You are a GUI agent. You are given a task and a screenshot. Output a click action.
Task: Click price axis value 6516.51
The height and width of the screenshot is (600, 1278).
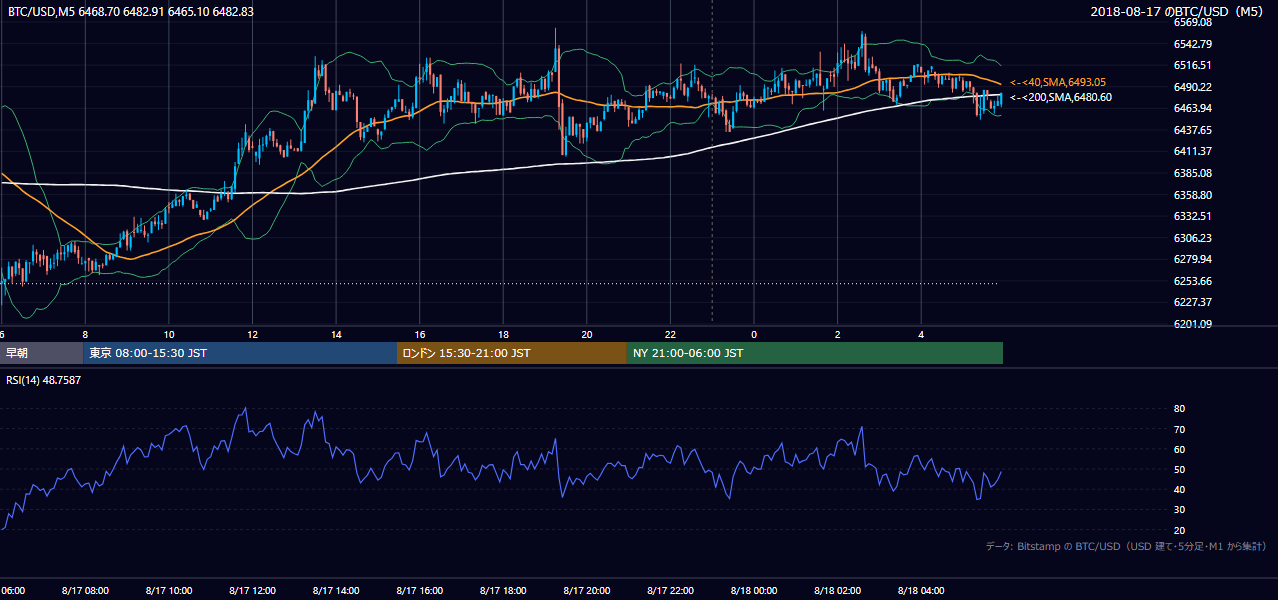pyautogui.click(x=1192, y=65)
